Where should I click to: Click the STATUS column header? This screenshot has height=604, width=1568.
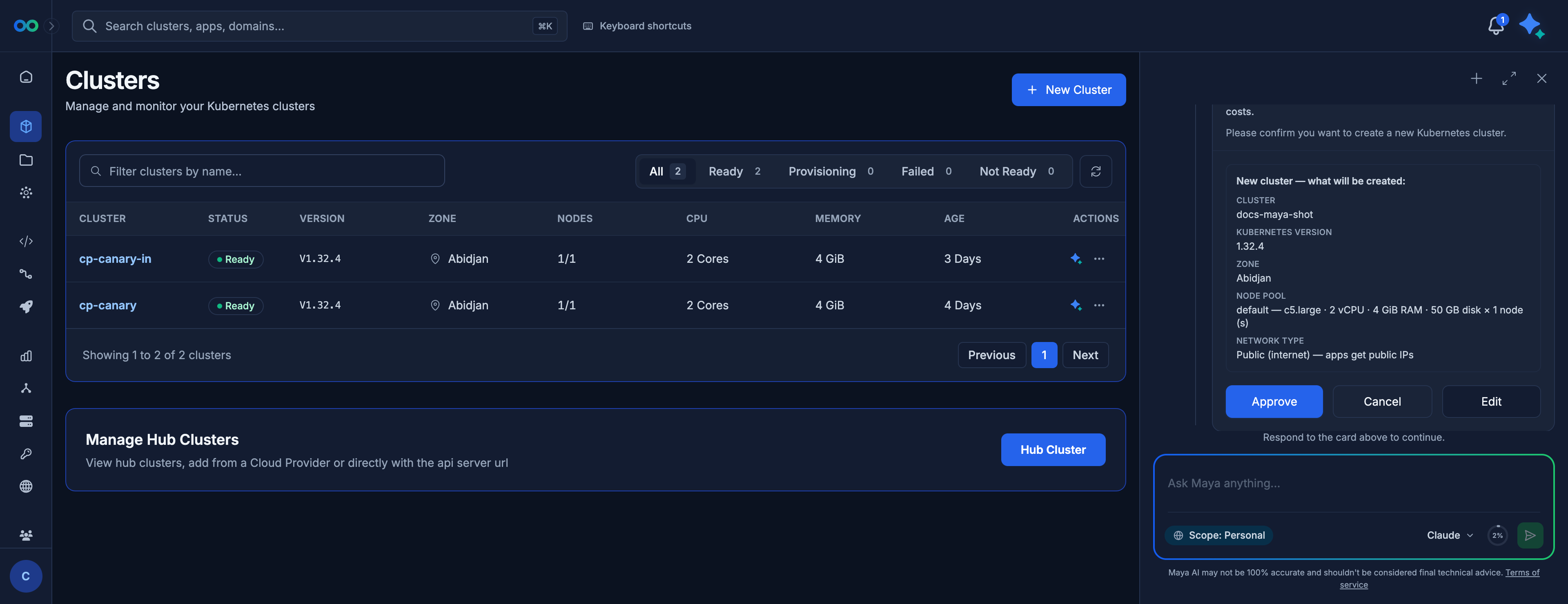click(x=228, y=218)
